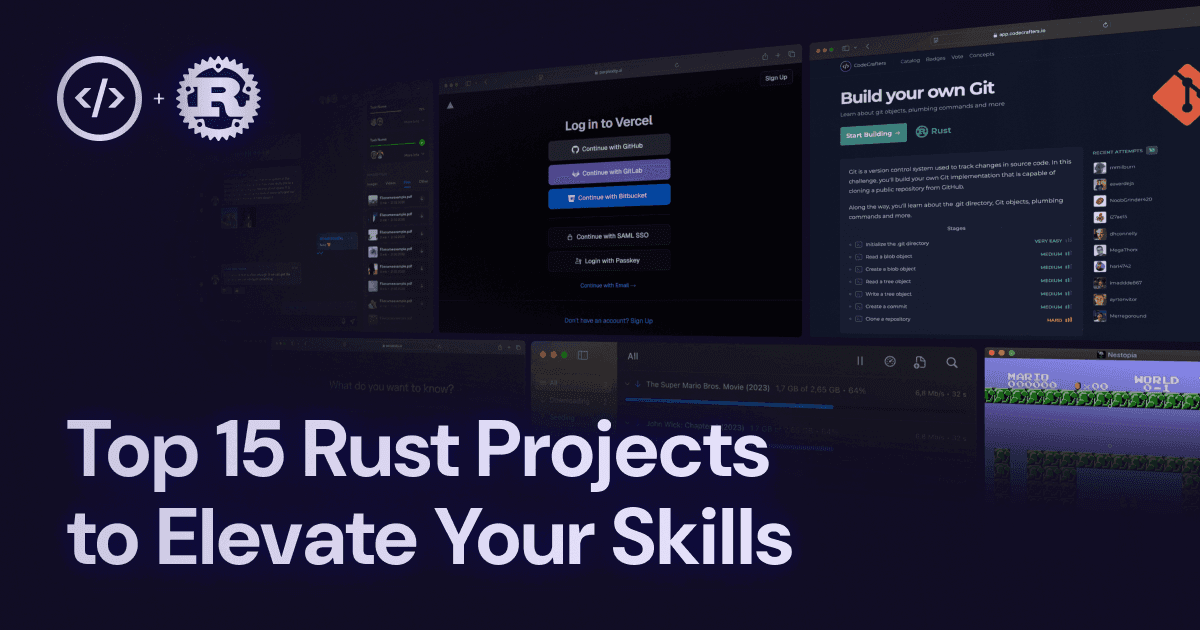Click the MegaThor avatar under Recent Attempts
Screen dimensions: 1200x630
[1101, 248]
